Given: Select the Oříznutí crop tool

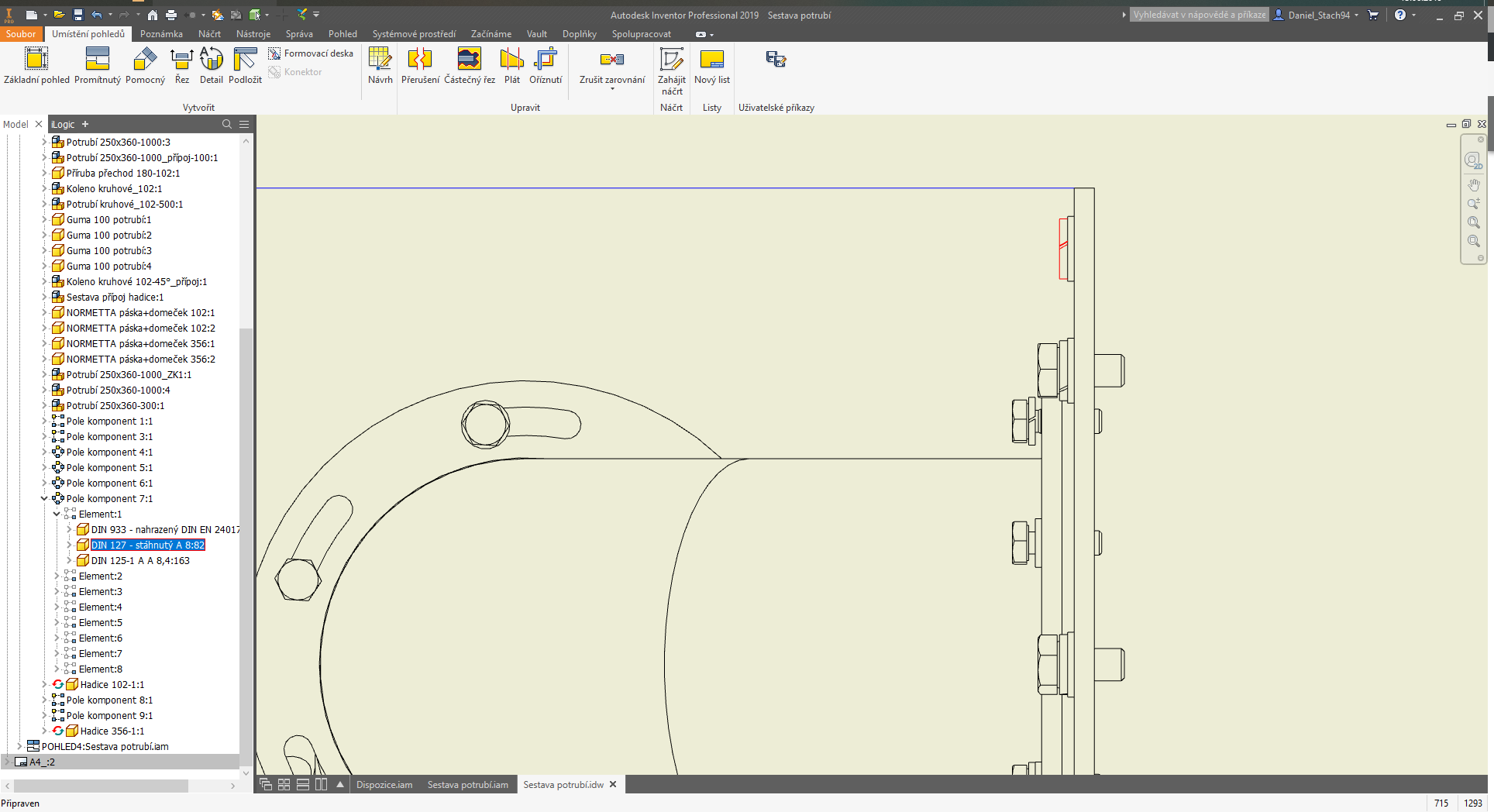Looking at the screenshot, I should [546, 65].
